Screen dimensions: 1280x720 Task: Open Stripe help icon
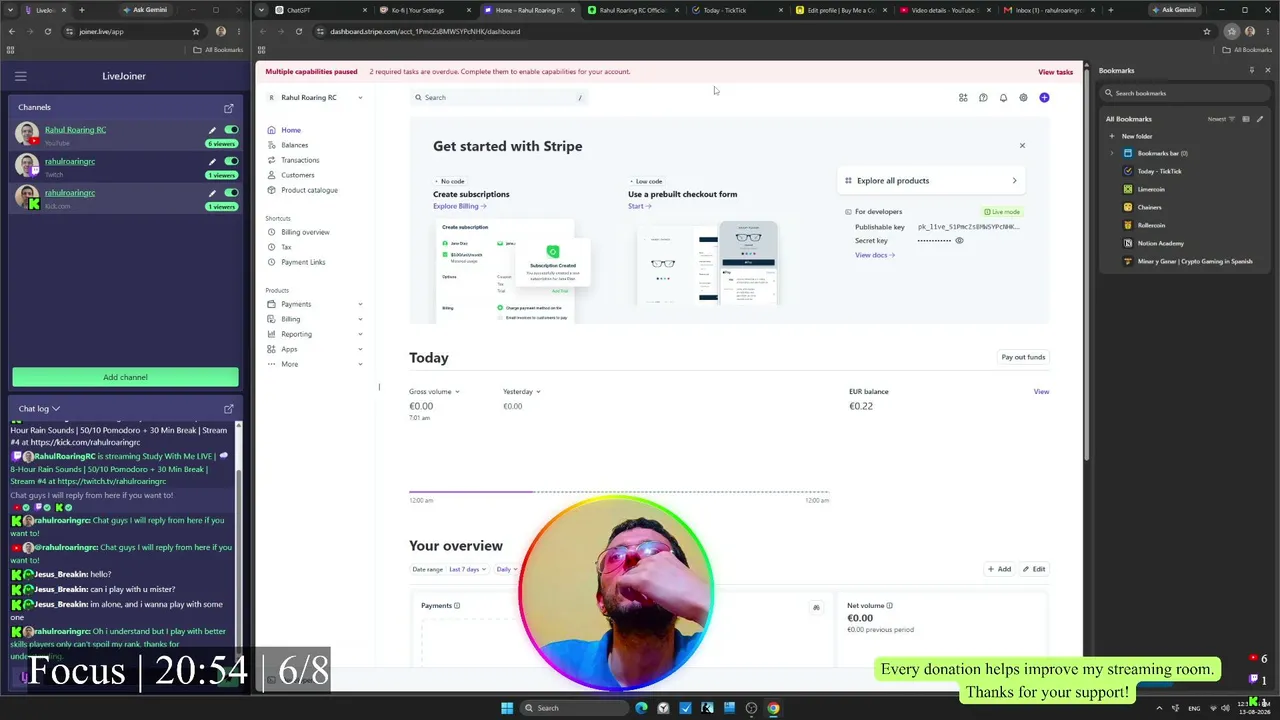pos(983,98)
